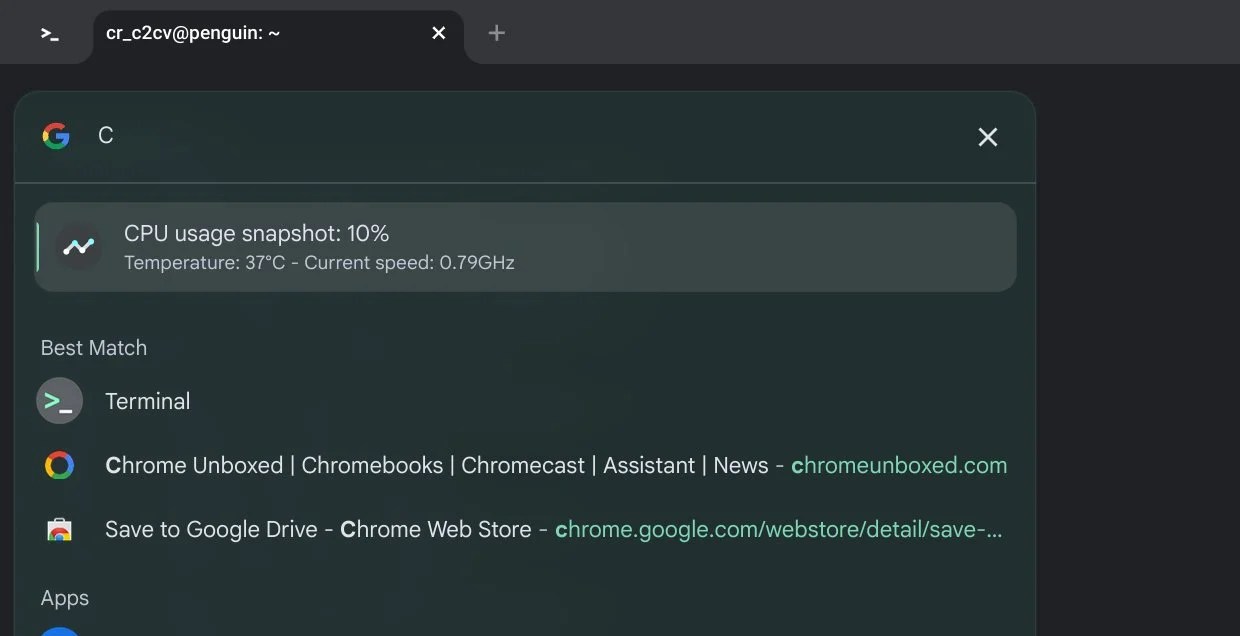Open the Terminal app from Best Match
The width and height of the screenshot is (1240, 636).
pos(147,400)
